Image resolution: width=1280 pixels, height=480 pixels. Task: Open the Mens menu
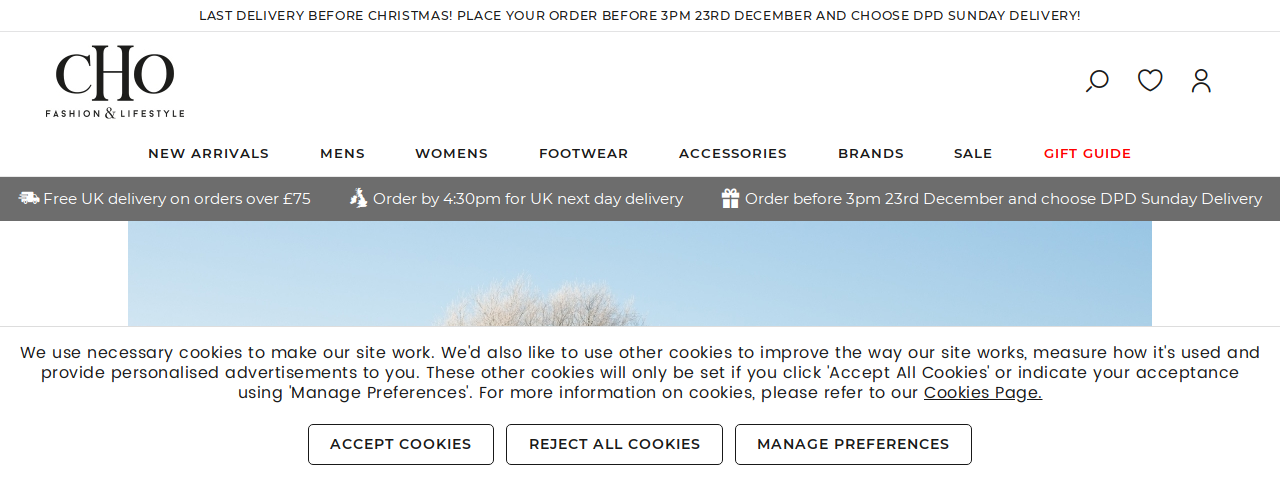click(342, 154)
